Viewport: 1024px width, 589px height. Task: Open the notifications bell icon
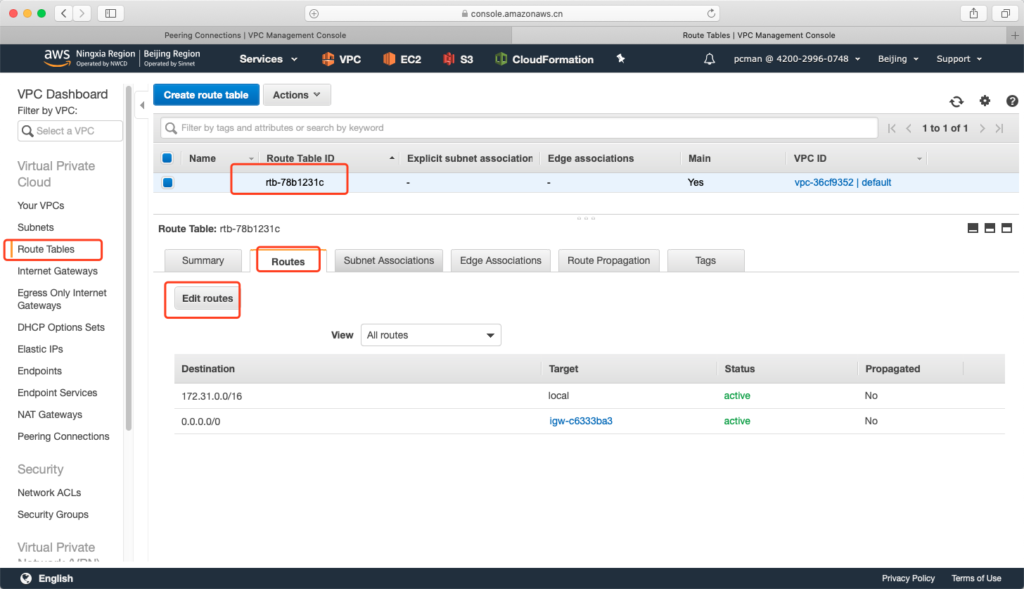pyautogui.click(x=710, y=59)
